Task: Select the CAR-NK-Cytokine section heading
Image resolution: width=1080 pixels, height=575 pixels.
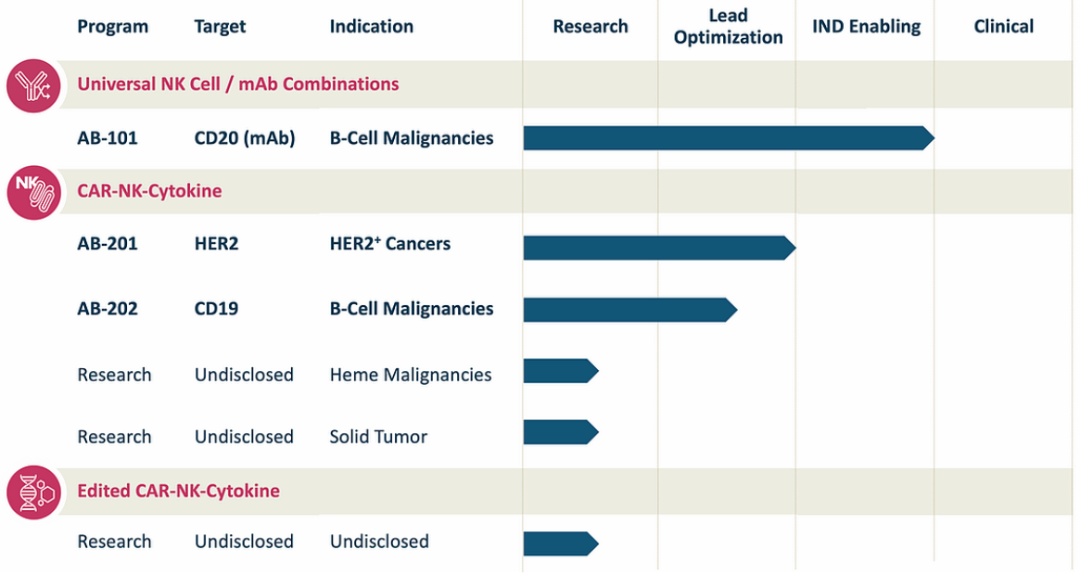Action: (149, 190)
